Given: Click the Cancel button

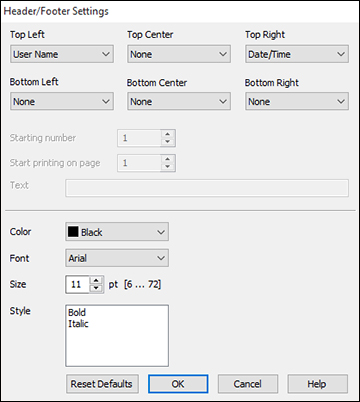Looking at the screenshot, I should 248,384.
